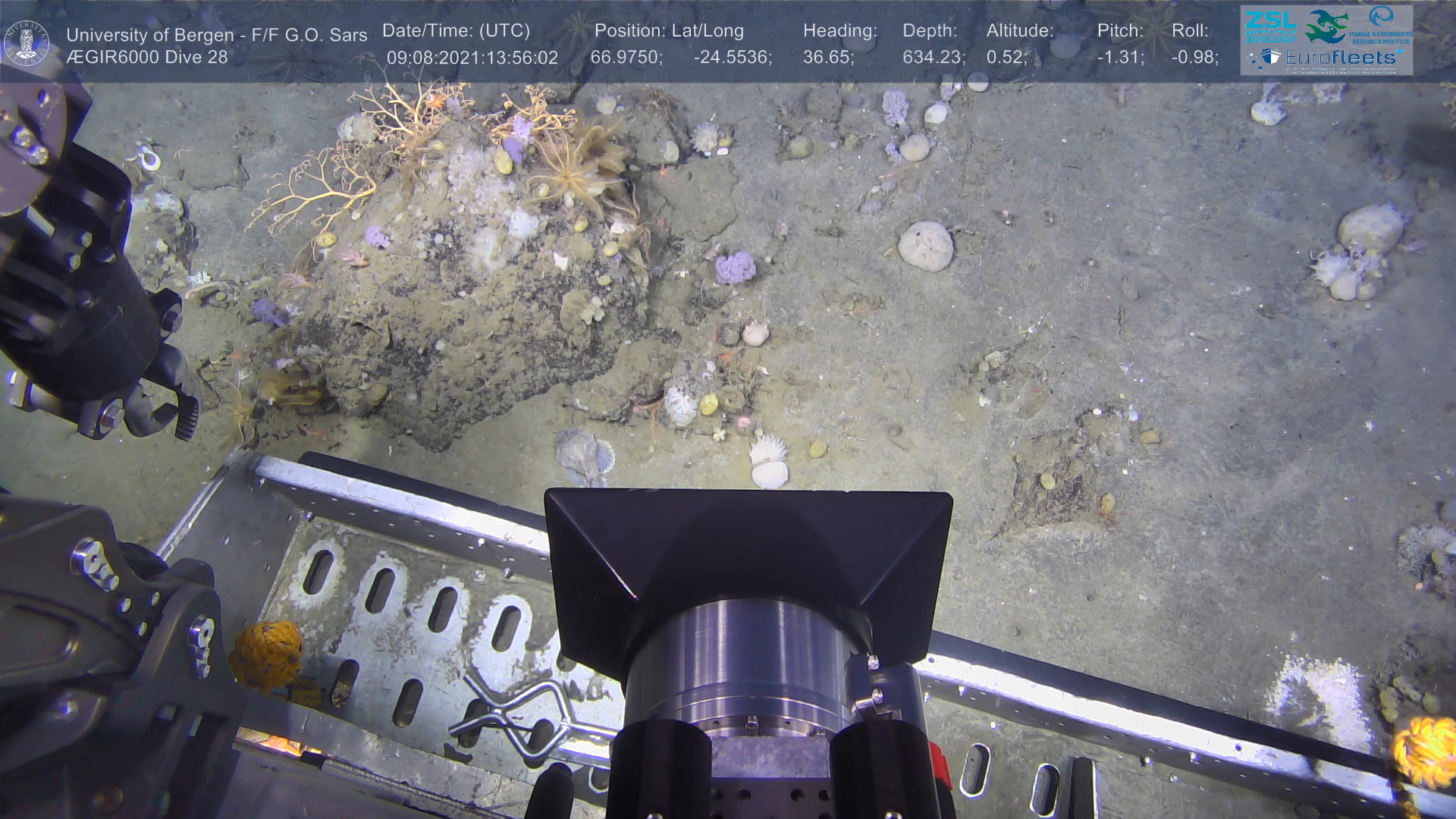Click the purple sponge beside the rock

point(736,268)
